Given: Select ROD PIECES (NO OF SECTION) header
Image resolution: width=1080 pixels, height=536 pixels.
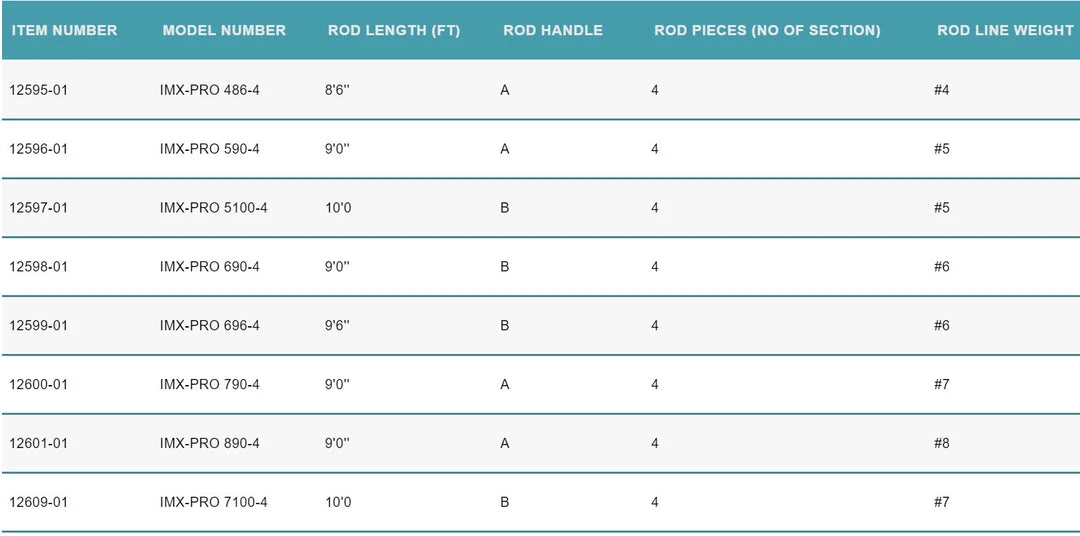Looking at the screenshot, I should 767,30.
